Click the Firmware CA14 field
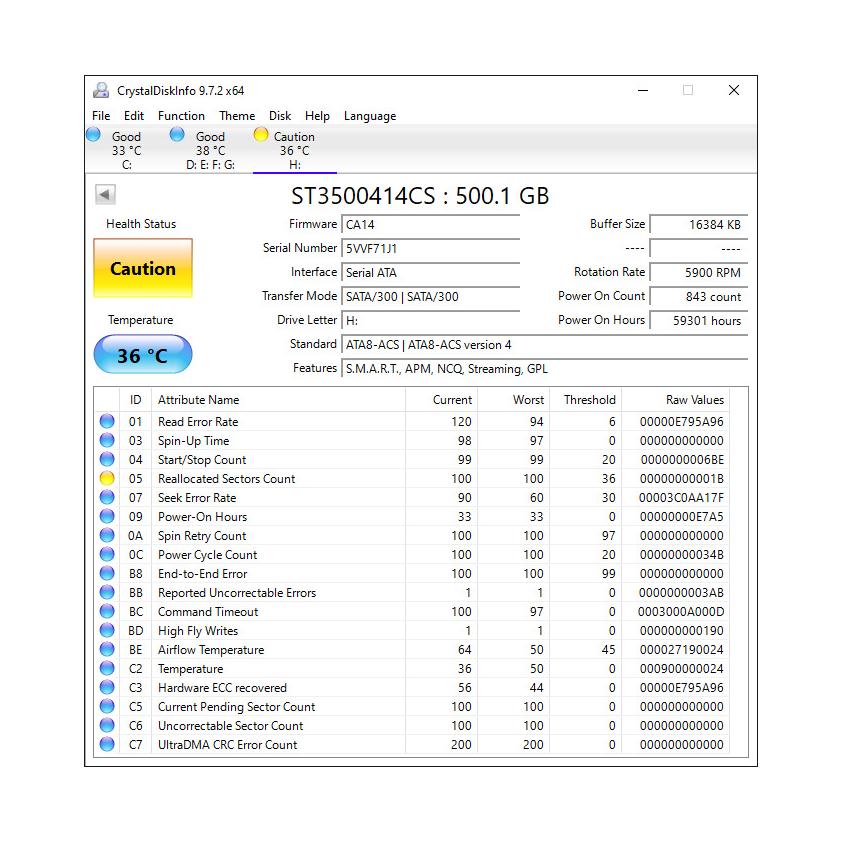Image resolution: width=843 pixels, height=843 pixels. [x=430, y=225]
